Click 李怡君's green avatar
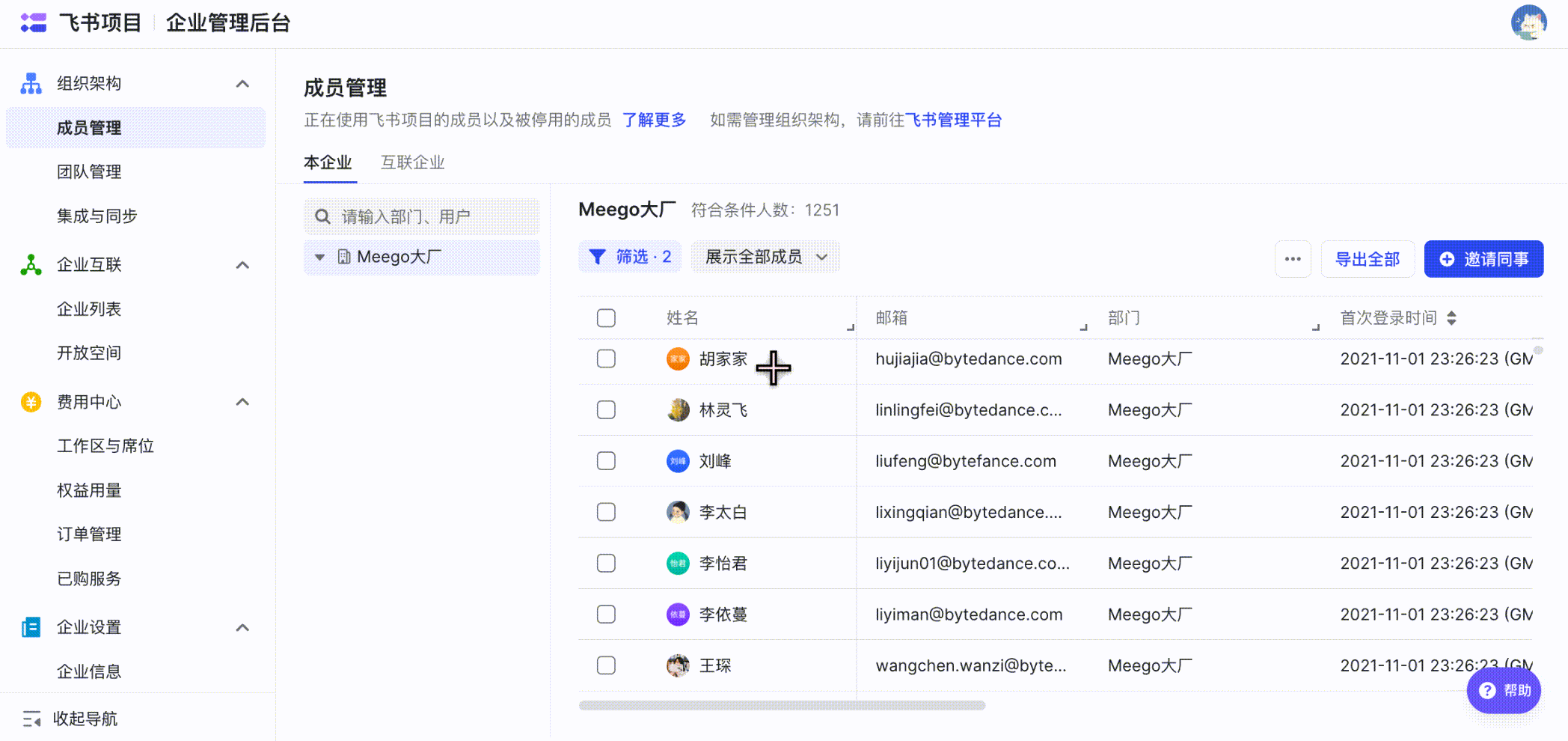1568x741 pixels. (x=678, y=563)
